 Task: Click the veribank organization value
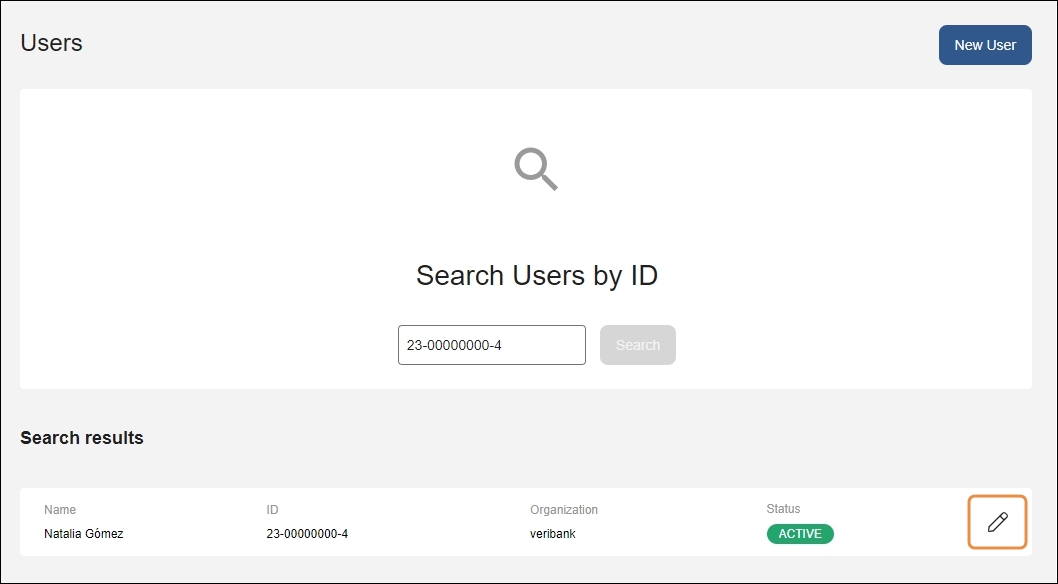click(x=553, y=534)
